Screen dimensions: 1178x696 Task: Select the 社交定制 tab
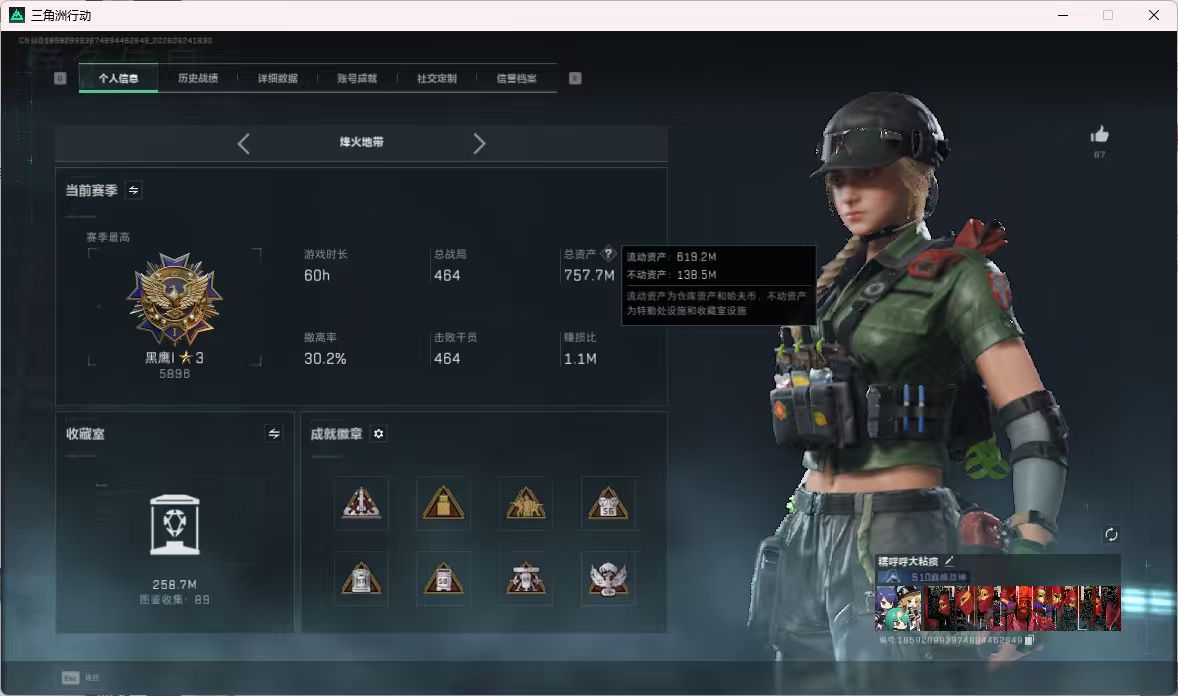pos(436,78)
